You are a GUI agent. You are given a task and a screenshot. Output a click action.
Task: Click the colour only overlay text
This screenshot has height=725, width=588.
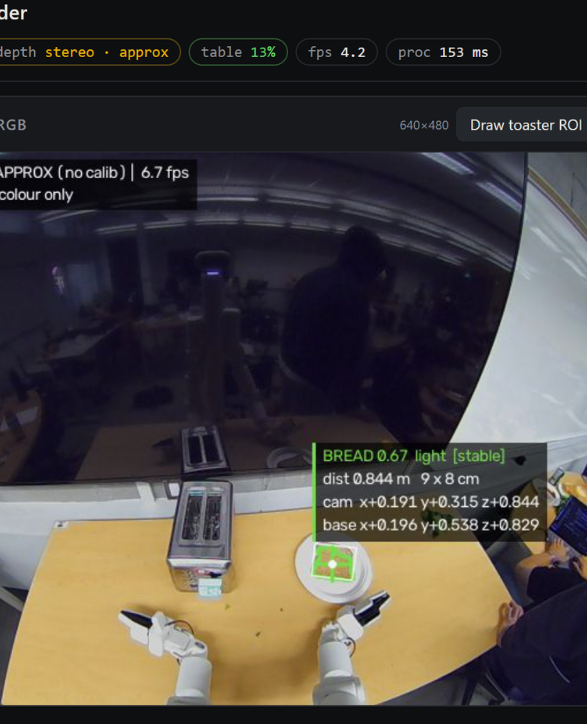tap(36, 195)
